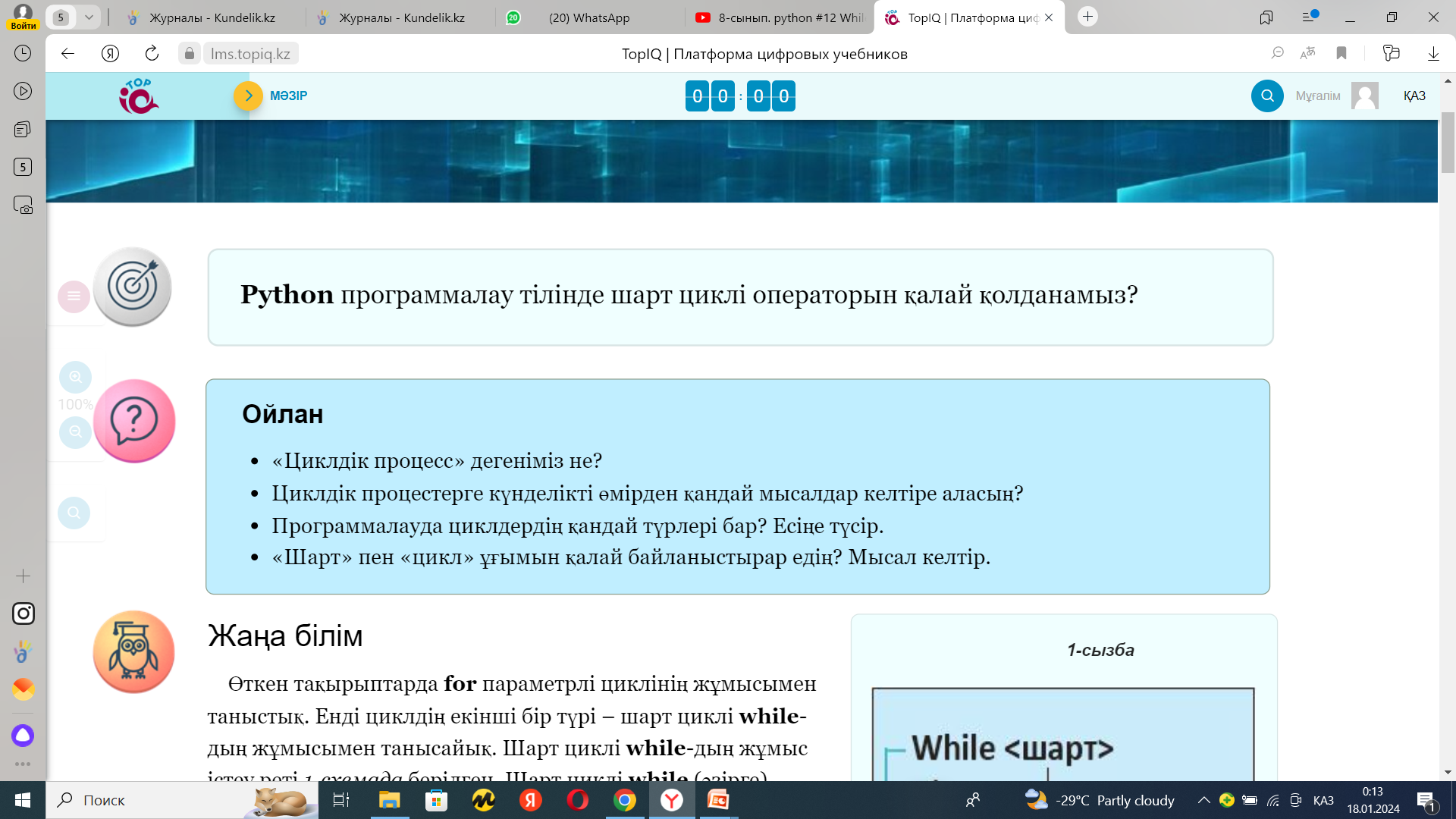Open the yellow МӘЗІР menu arrow
Screen dimensions: 1456x819
point(248,96)
